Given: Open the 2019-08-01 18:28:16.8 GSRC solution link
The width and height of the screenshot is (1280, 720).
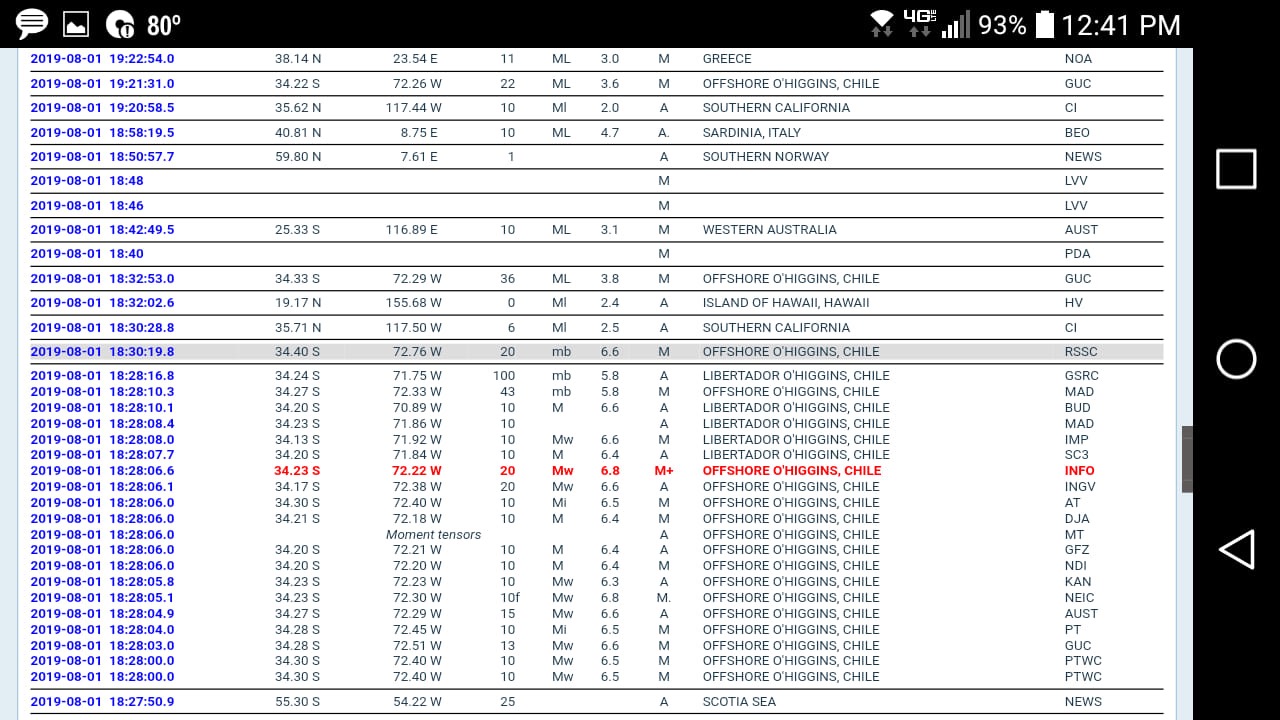Looking at the screenshot, I should click(102, 376).
